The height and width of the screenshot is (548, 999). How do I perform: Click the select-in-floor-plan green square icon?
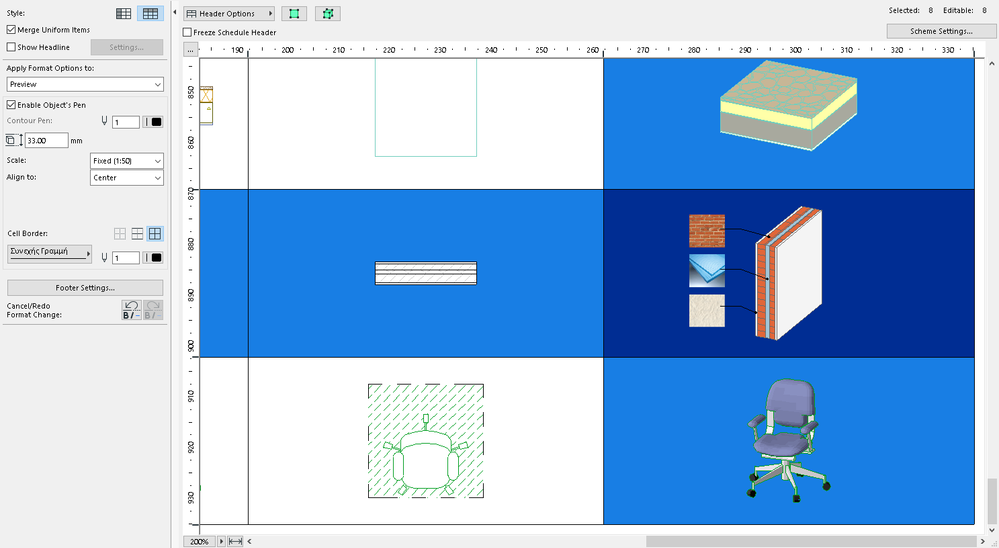point(294,14)
